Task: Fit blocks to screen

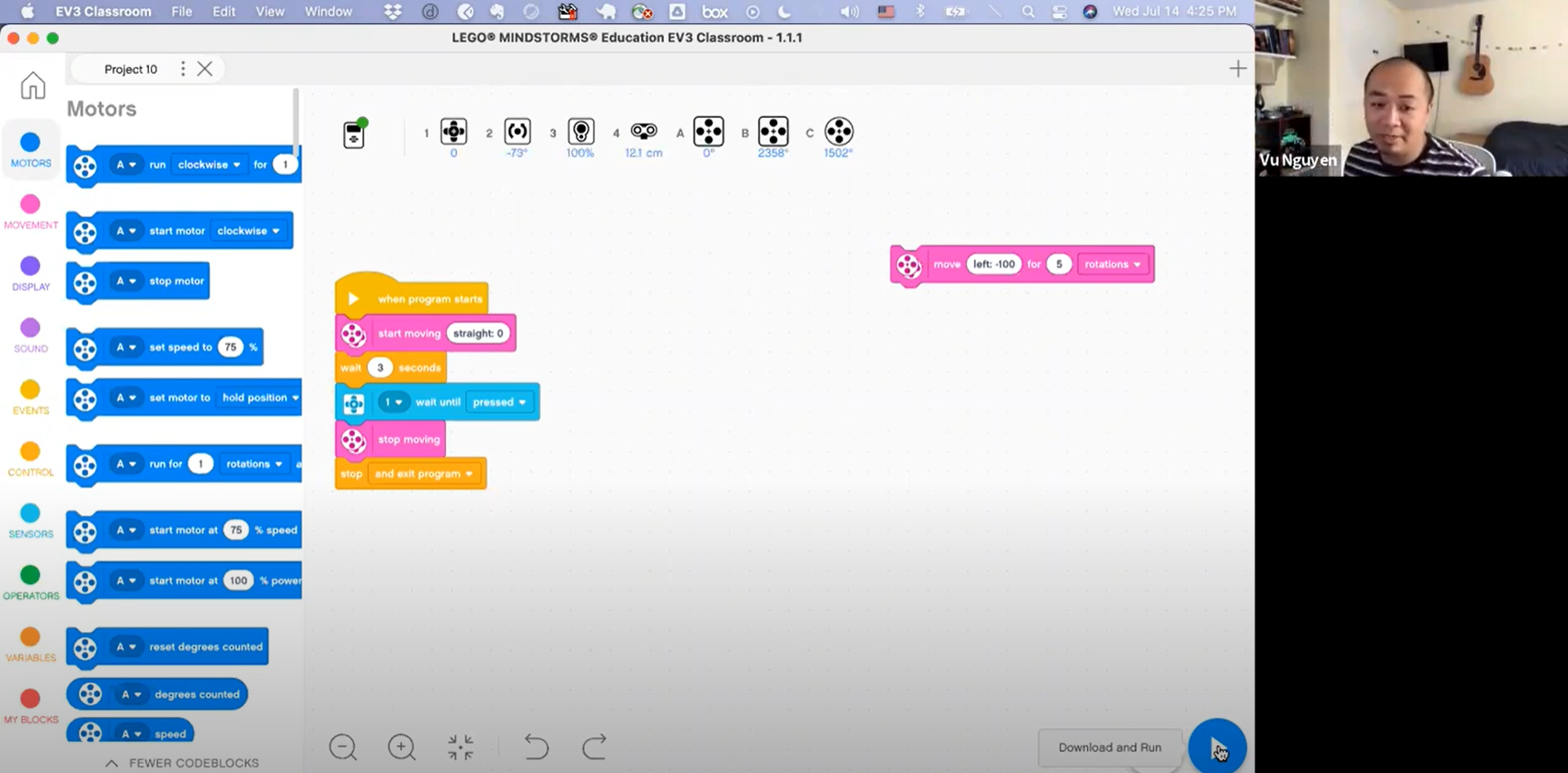Action: point(461,746)
